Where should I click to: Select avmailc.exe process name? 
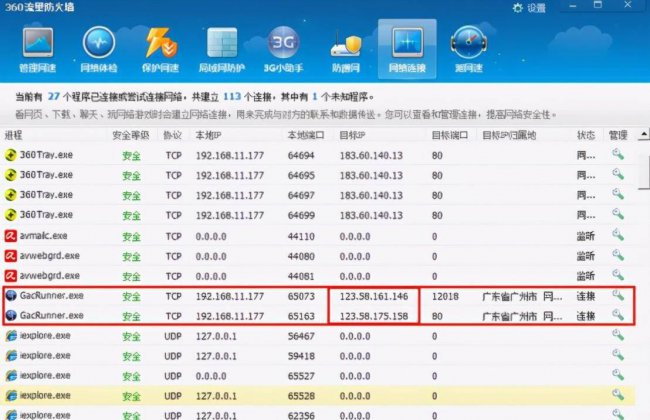pos(44,236)
